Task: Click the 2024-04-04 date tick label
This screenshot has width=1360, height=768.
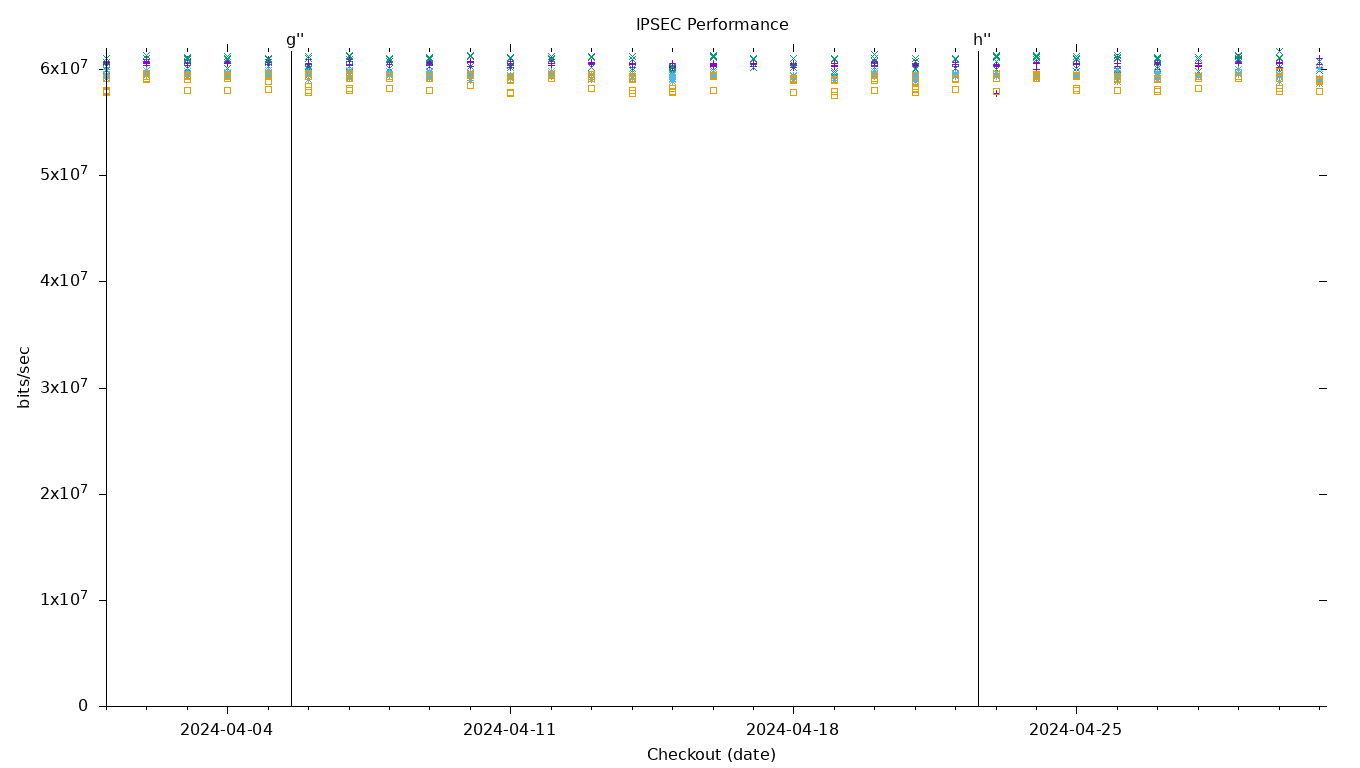Action: (226, 730)
